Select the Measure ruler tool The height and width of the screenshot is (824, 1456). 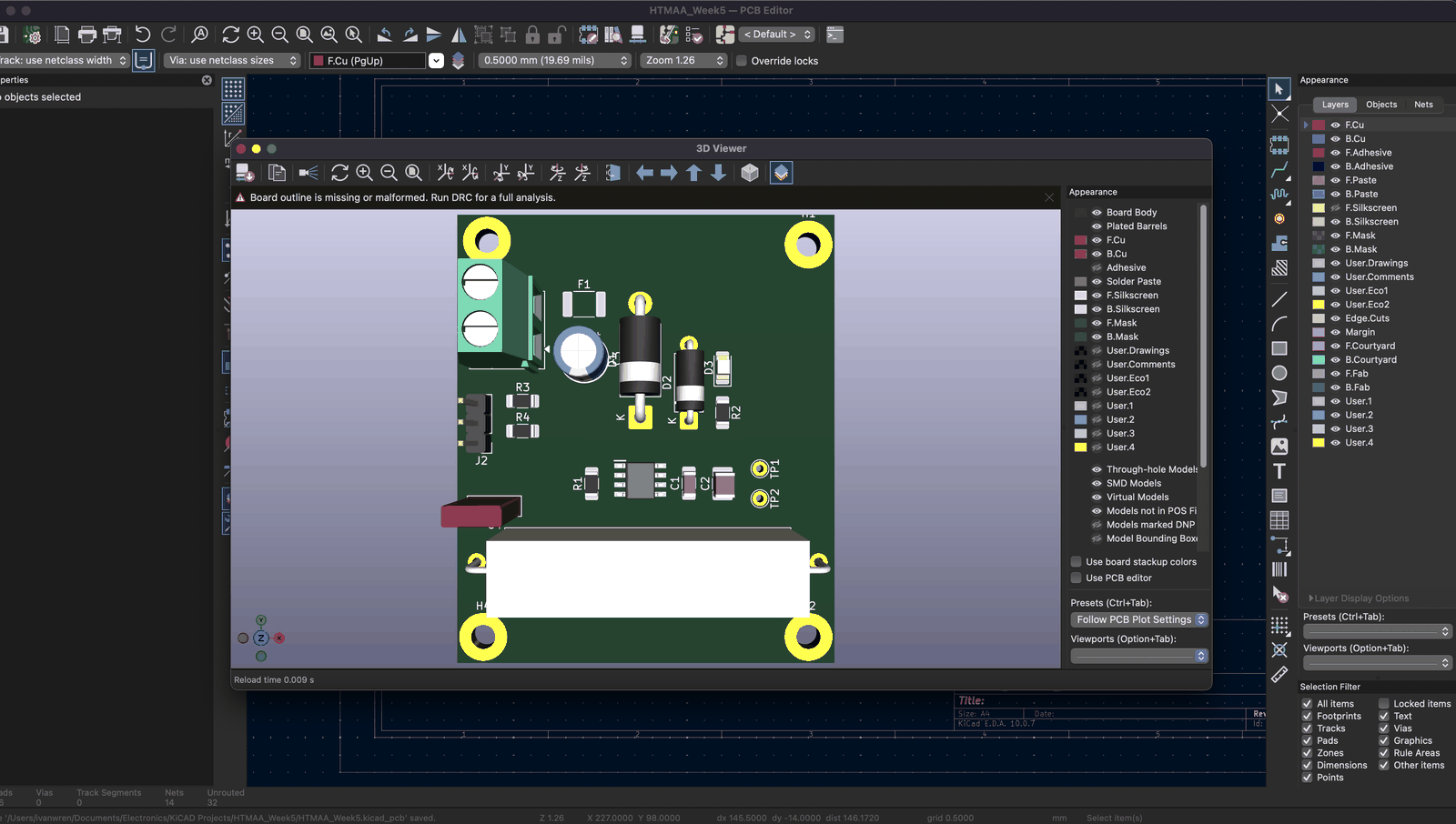click(x=1279, y=674)
